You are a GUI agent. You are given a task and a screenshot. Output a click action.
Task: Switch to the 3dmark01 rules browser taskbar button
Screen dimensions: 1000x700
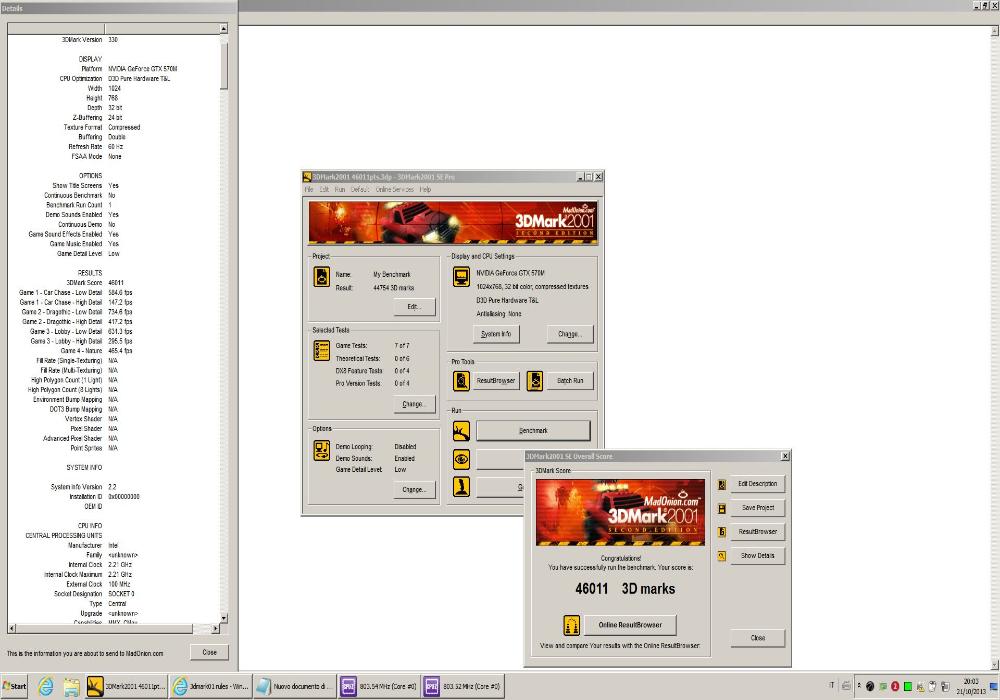point(212,687)
